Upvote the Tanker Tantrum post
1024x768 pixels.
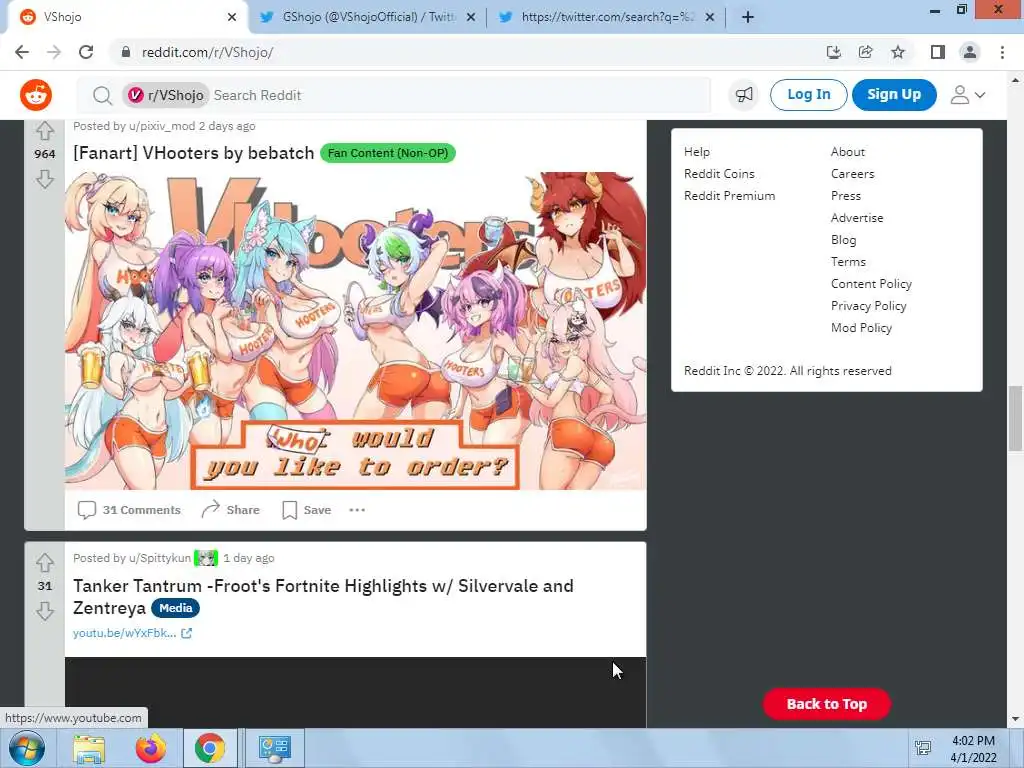click(44, 562)
